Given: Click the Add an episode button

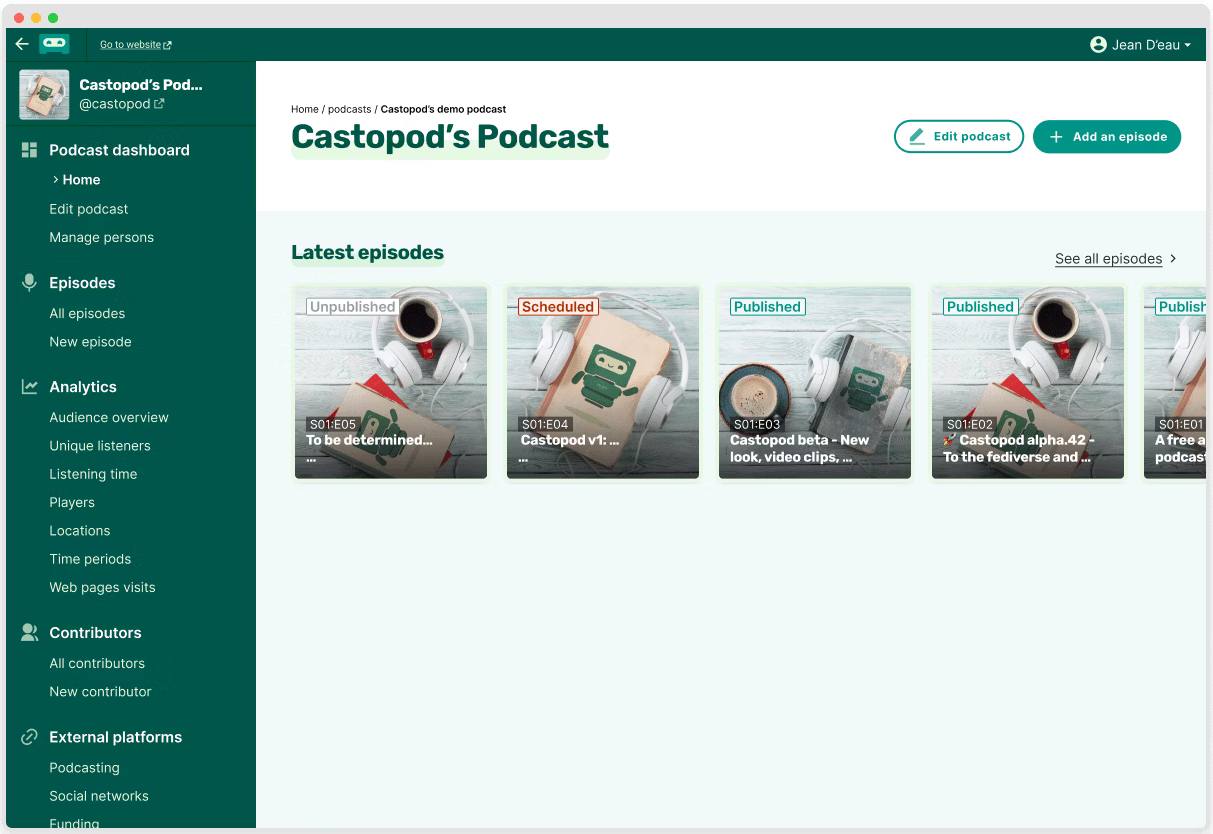Looking at the screenshot, I should [1107, 137].
